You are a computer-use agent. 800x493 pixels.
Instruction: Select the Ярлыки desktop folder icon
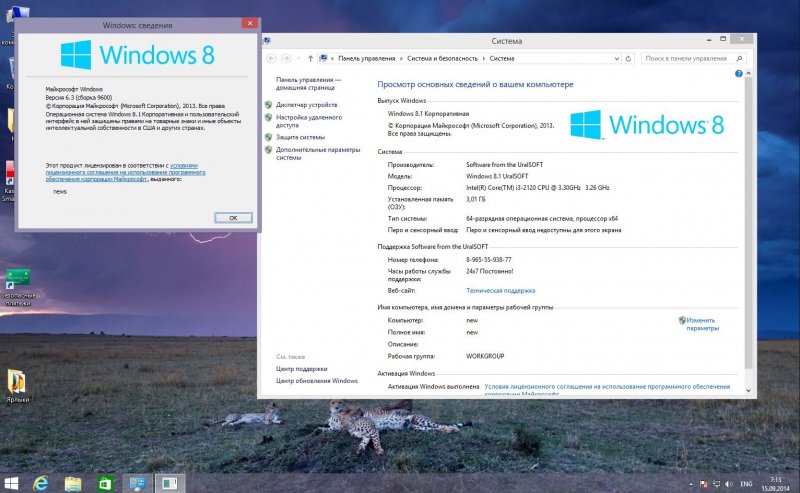(x=17, y=386)
